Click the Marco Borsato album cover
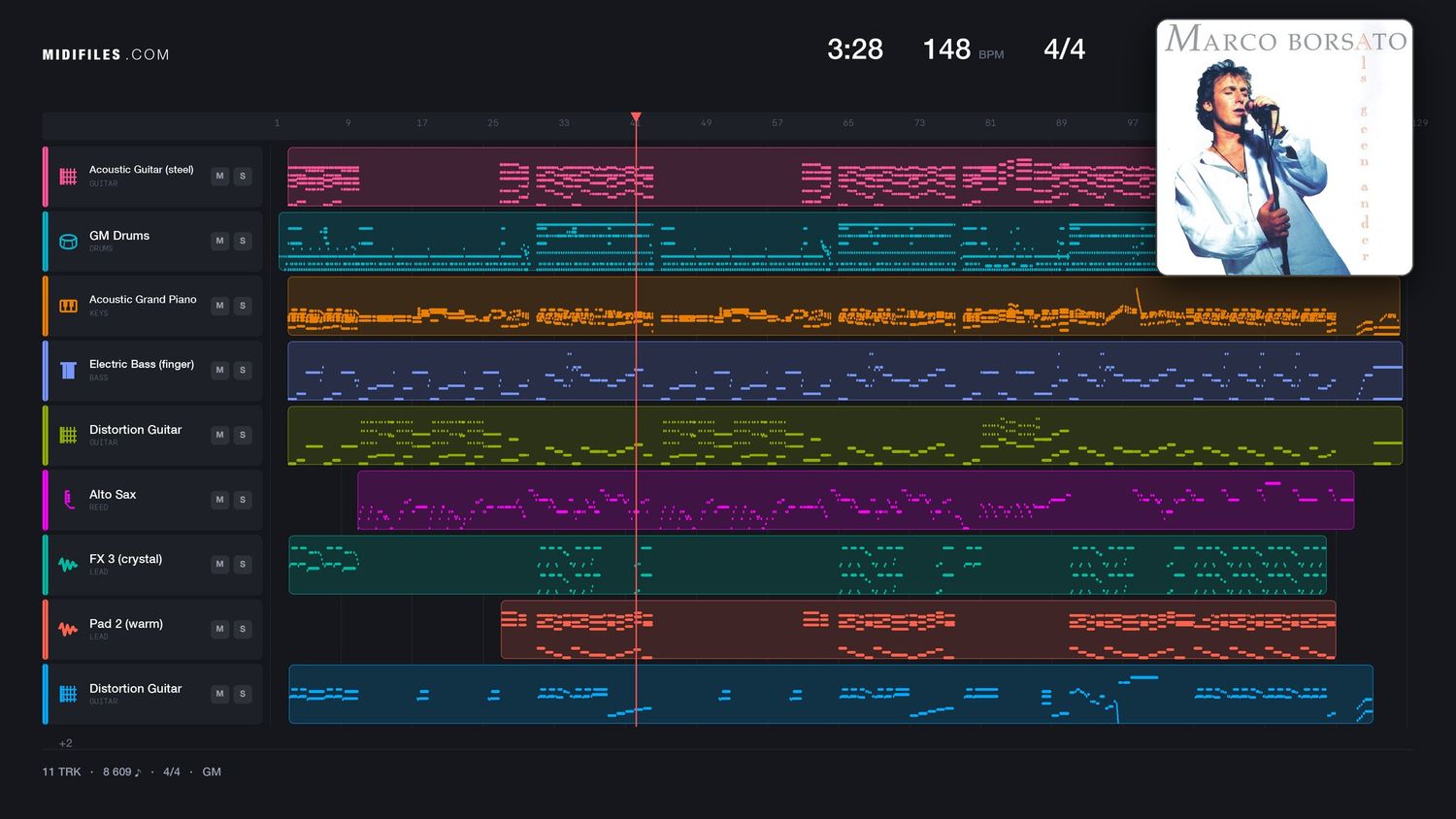 [1284, 147]
